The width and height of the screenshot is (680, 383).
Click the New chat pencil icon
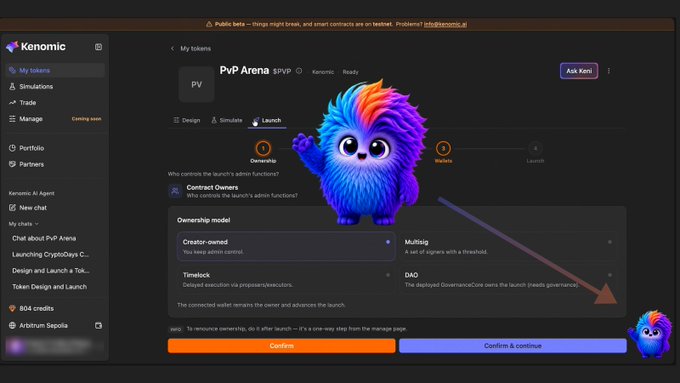(12, 207)
